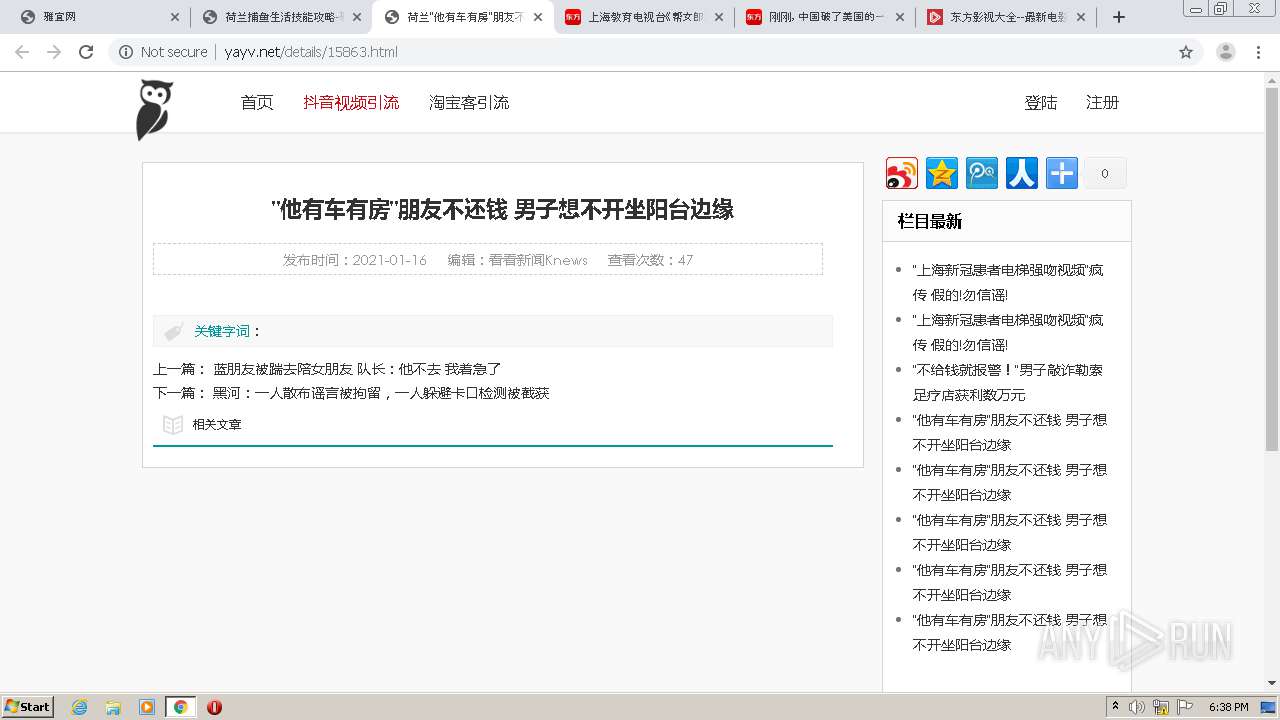This screenshot has width=1280, height=720.
Task: Switch to the 刚刚,中国破了美国的 tab
Action: click(825, 17)
